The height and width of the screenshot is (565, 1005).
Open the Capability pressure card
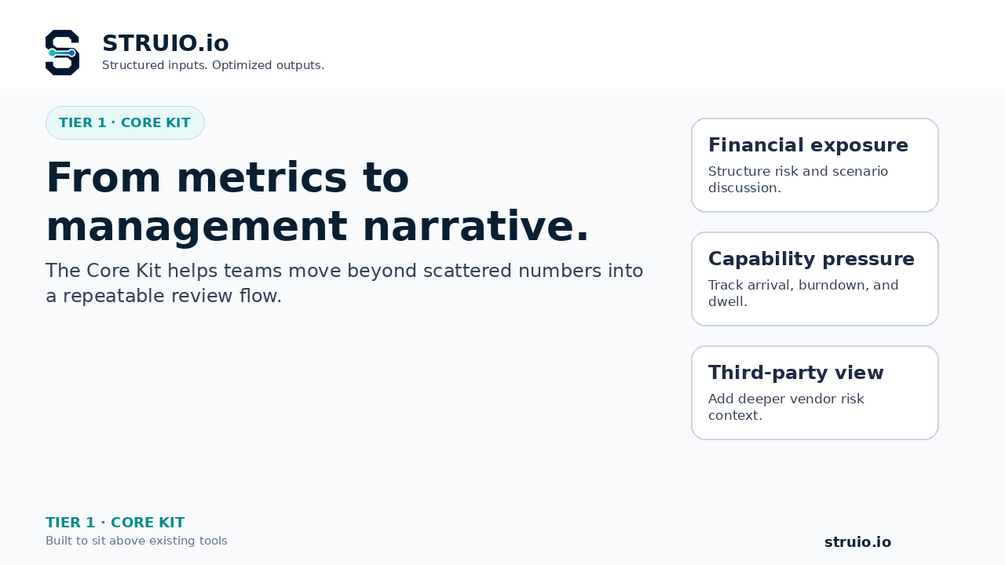pyautogui.click(x=815, y=279)
